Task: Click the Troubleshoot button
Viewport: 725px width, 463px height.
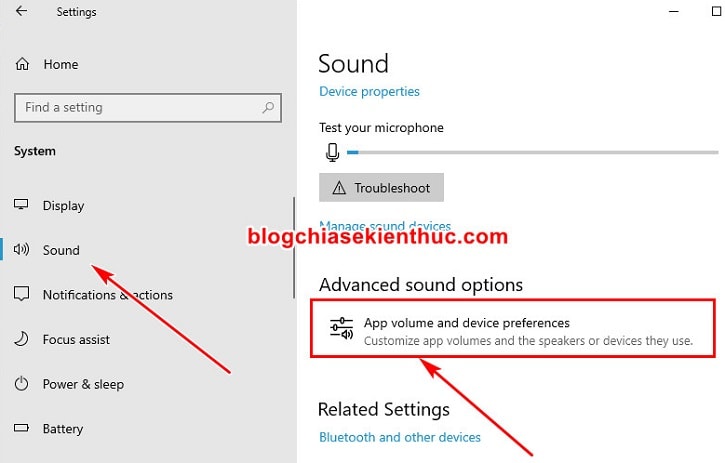Action: coord(381,187)
